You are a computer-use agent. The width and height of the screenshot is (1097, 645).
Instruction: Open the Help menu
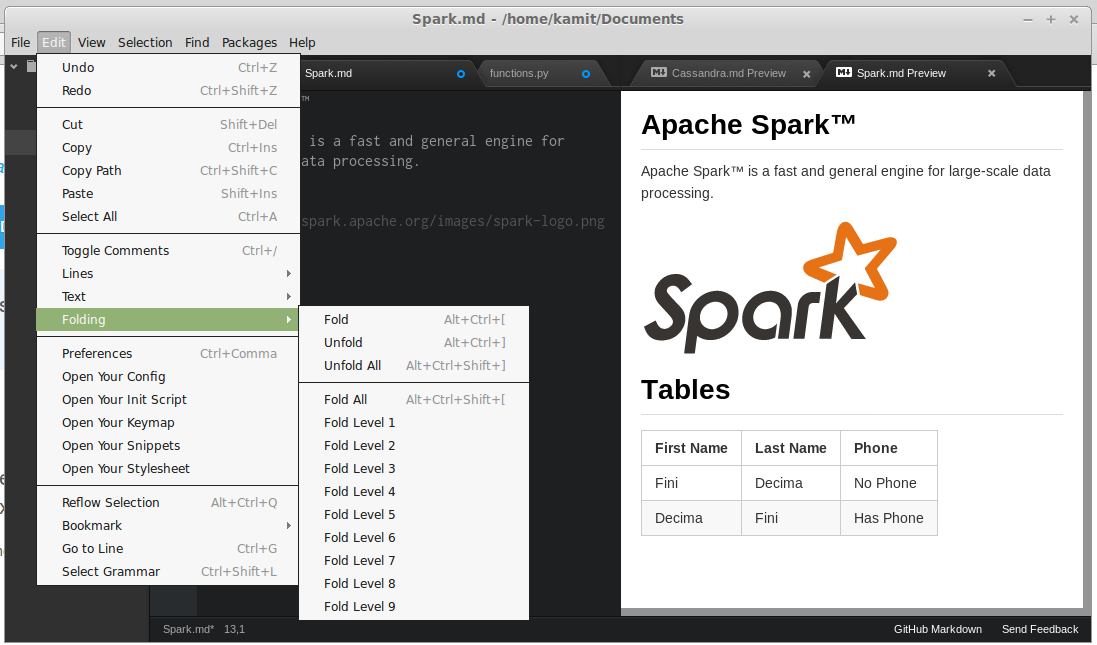(x=302, y=43)
